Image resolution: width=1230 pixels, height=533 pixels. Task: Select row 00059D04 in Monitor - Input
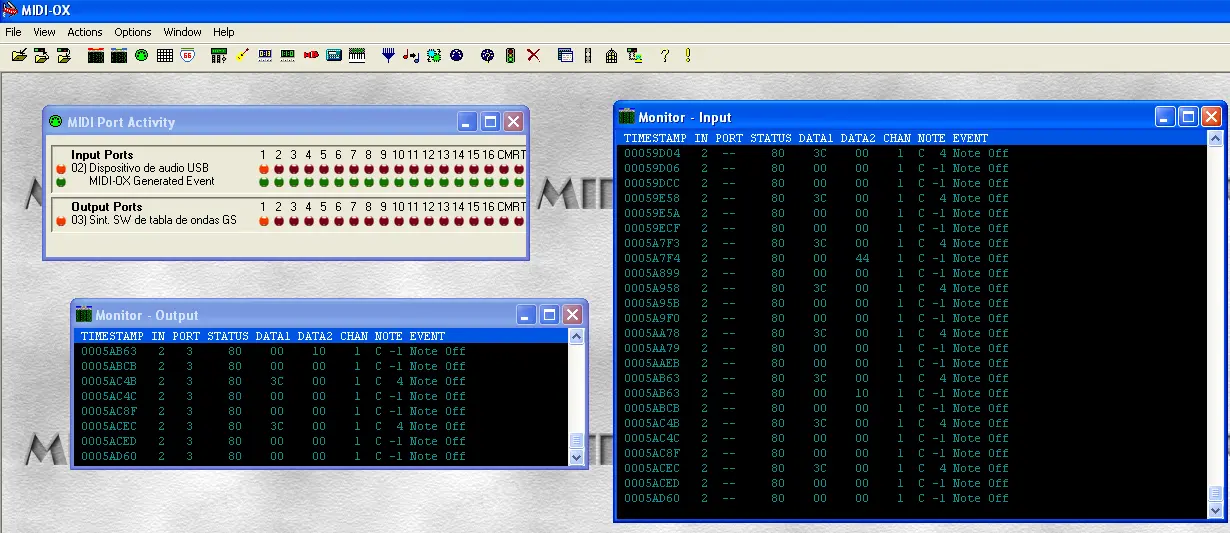(912, 153)
